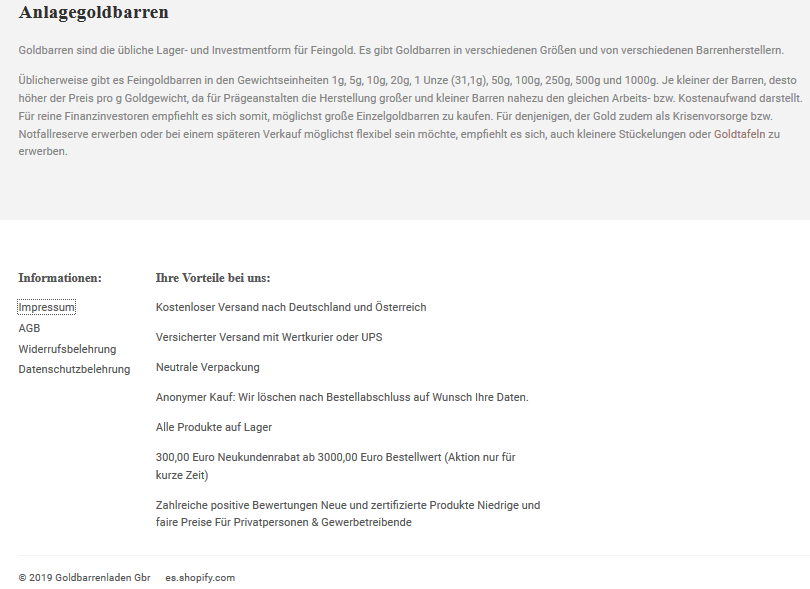The image size is (810, 589).
Task: Click the '300,00 Euro Neukundenrabat' offer text
Action: click(x=335, y=457)
